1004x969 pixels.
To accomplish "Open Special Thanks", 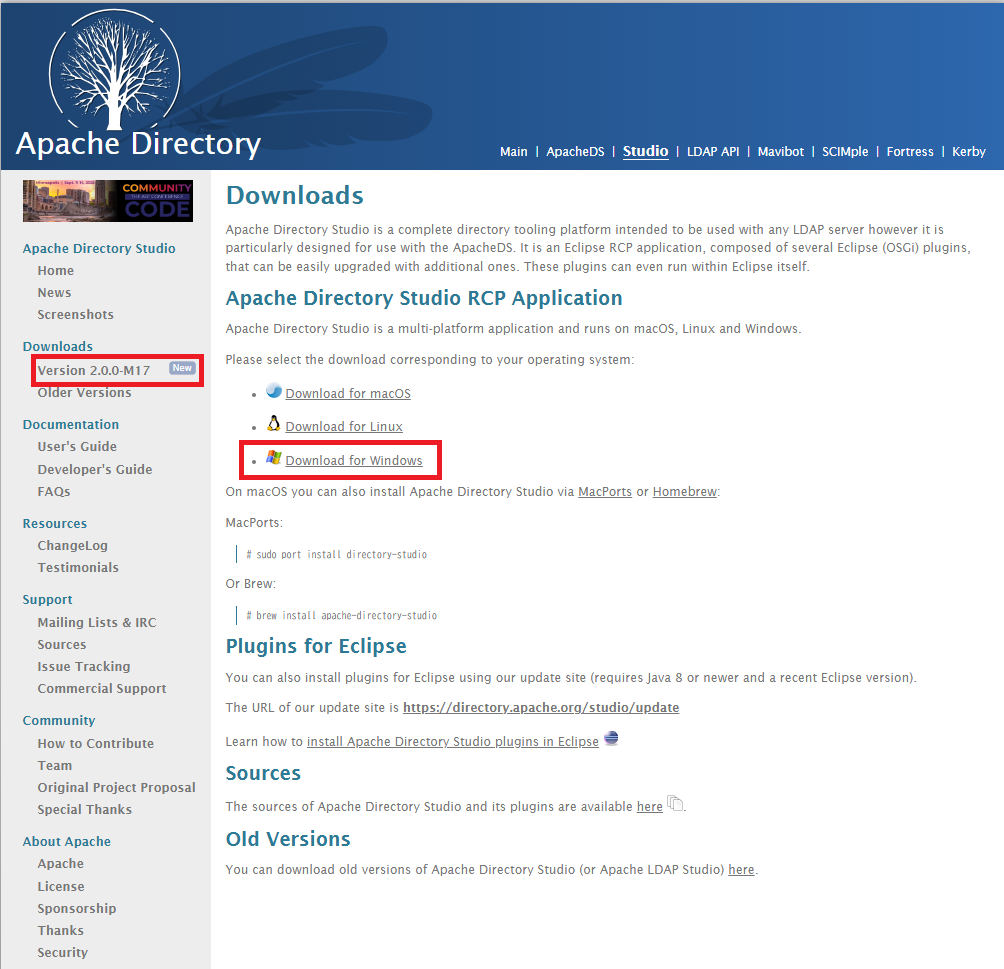I will pyautogui.click(x=85, y=810).
